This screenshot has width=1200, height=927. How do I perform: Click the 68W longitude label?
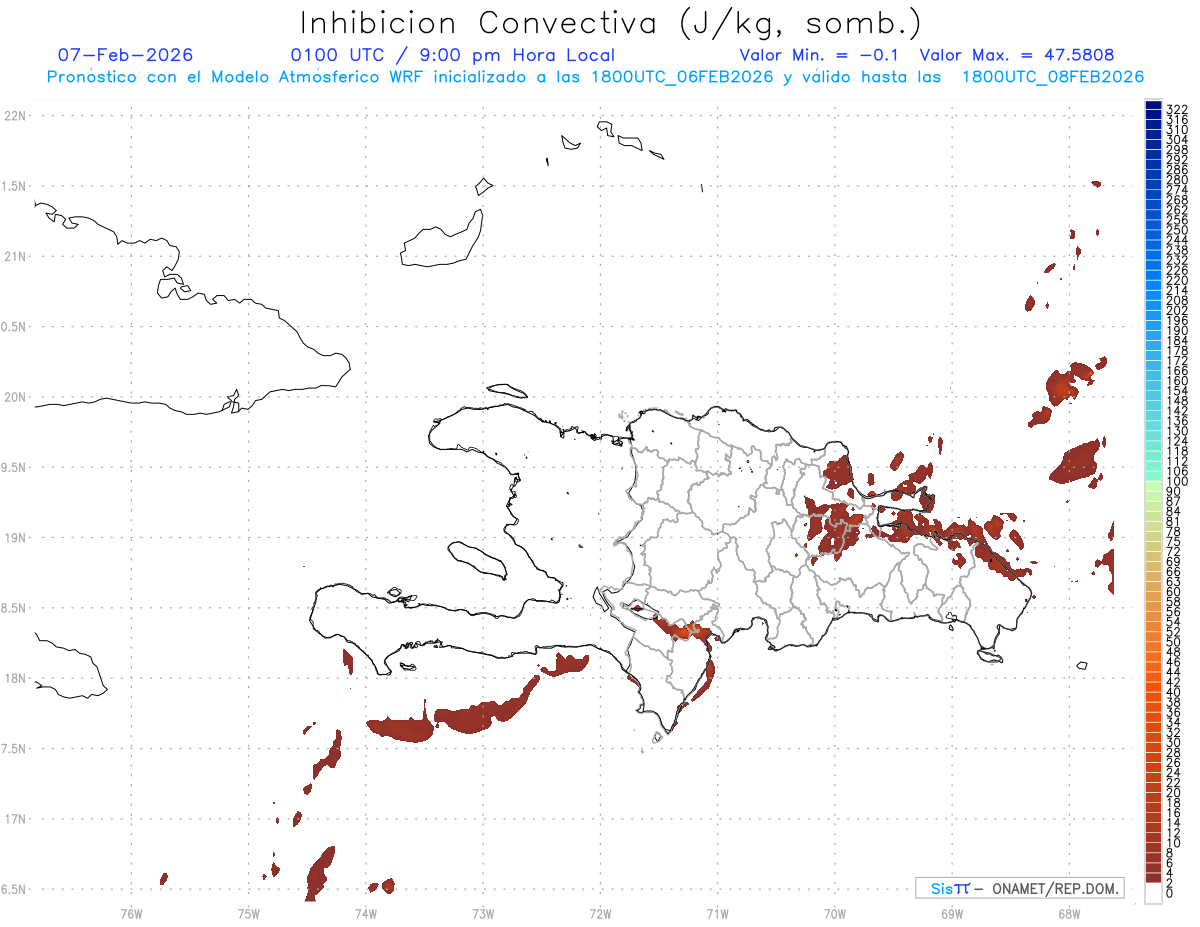coord(1069,912)
